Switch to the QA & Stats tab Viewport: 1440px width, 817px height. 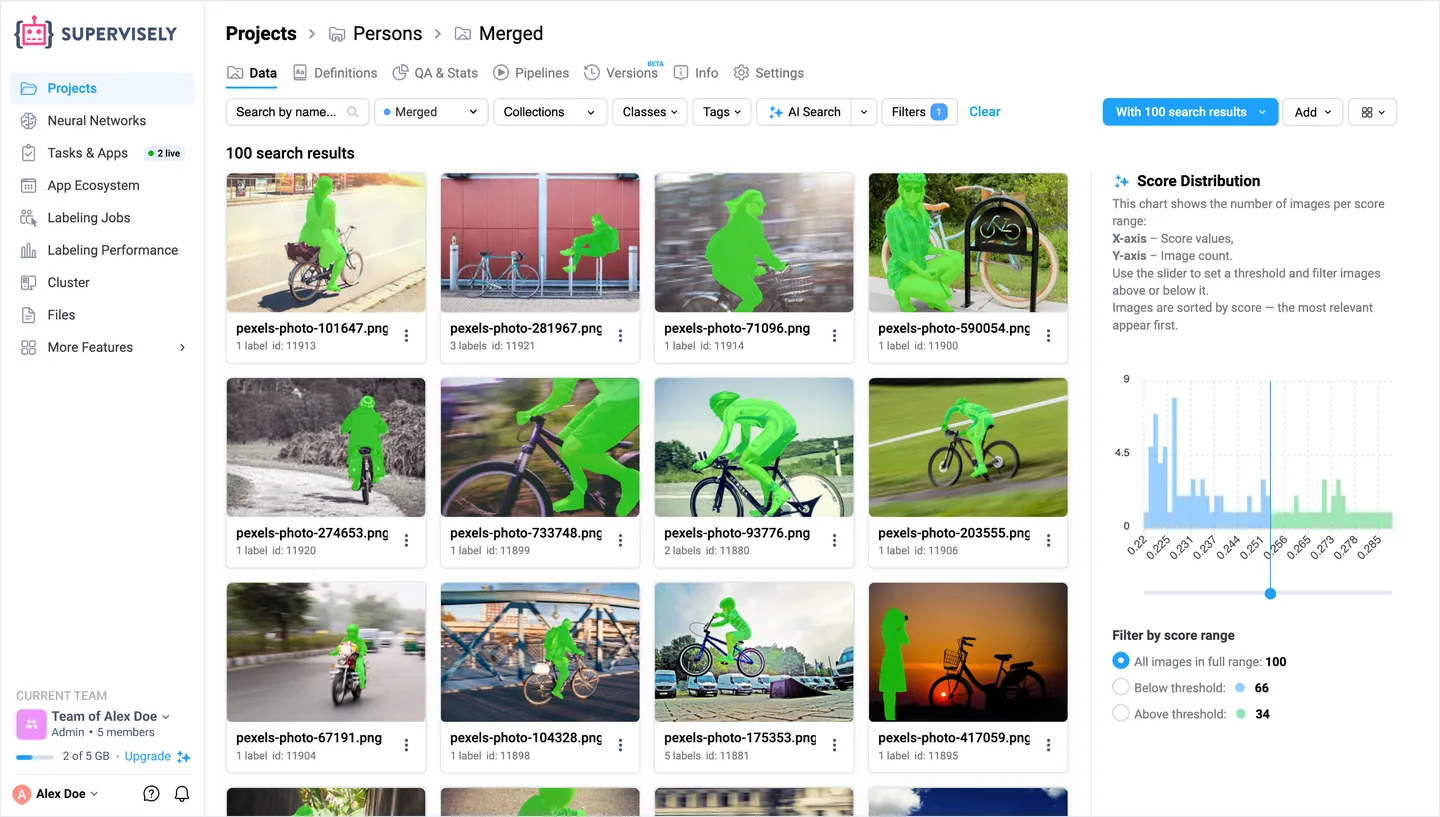point(435,73)
